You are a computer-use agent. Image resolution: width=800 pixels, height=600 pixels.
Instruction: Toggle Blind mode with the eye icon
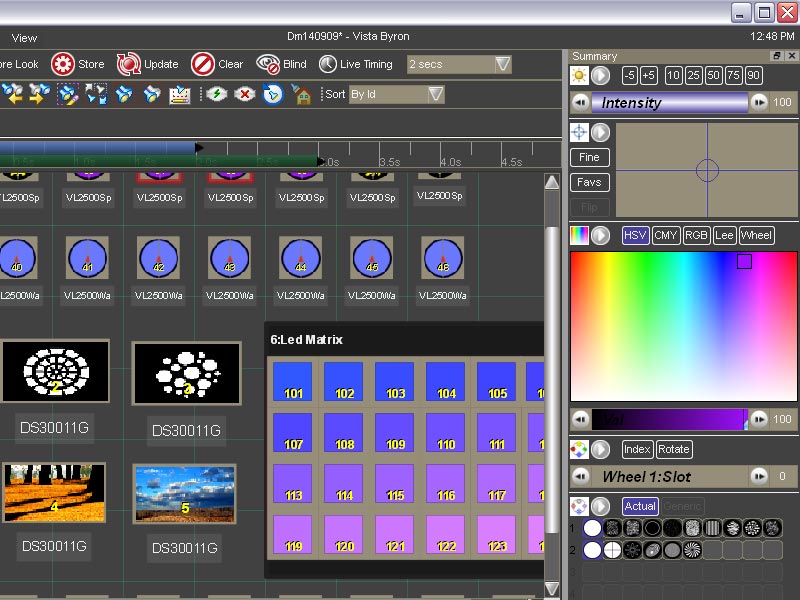click(267, 64)
